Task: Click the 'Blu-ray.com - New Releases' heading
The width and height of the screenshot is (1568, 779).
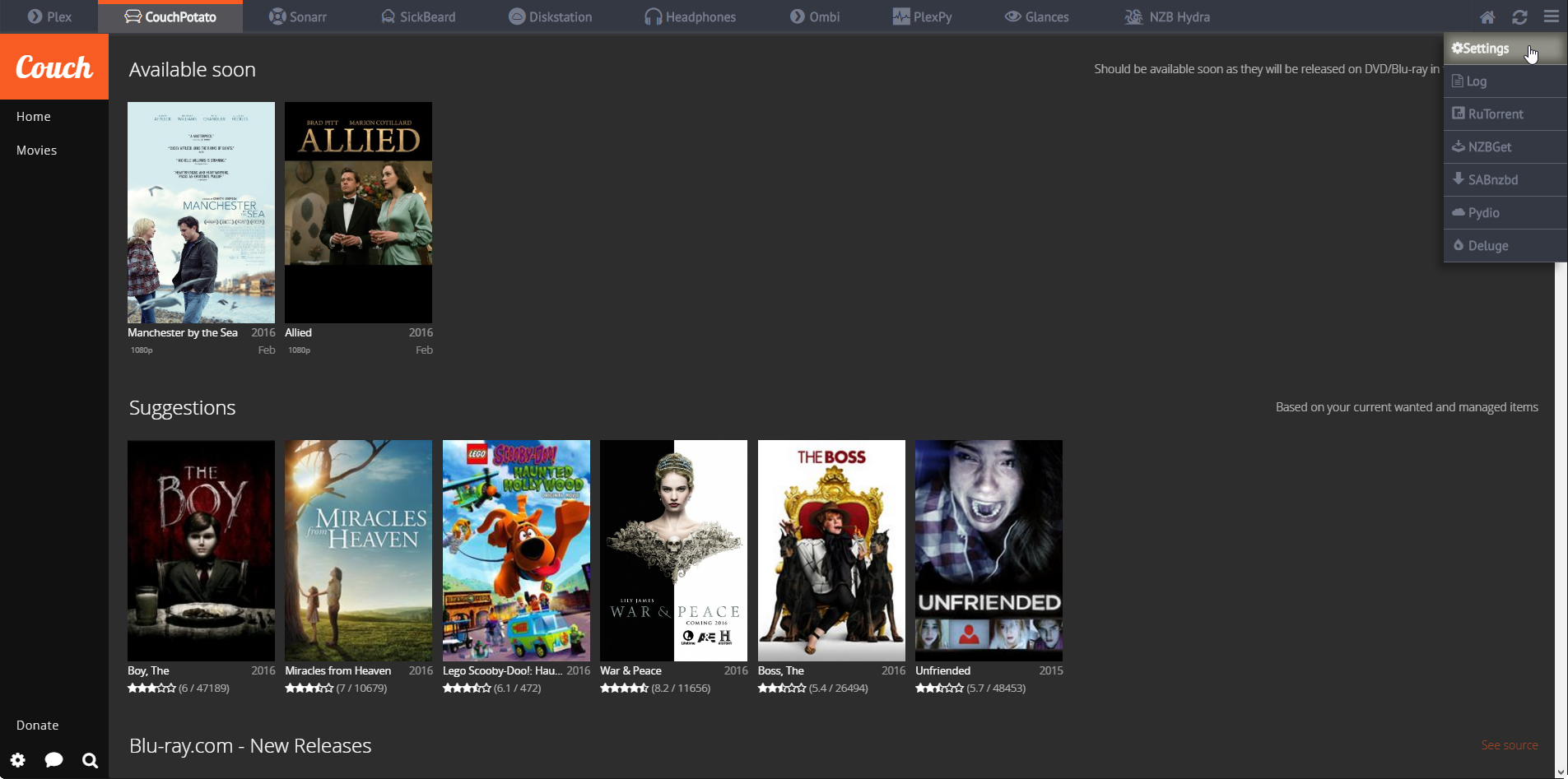Action: (250, 746)
